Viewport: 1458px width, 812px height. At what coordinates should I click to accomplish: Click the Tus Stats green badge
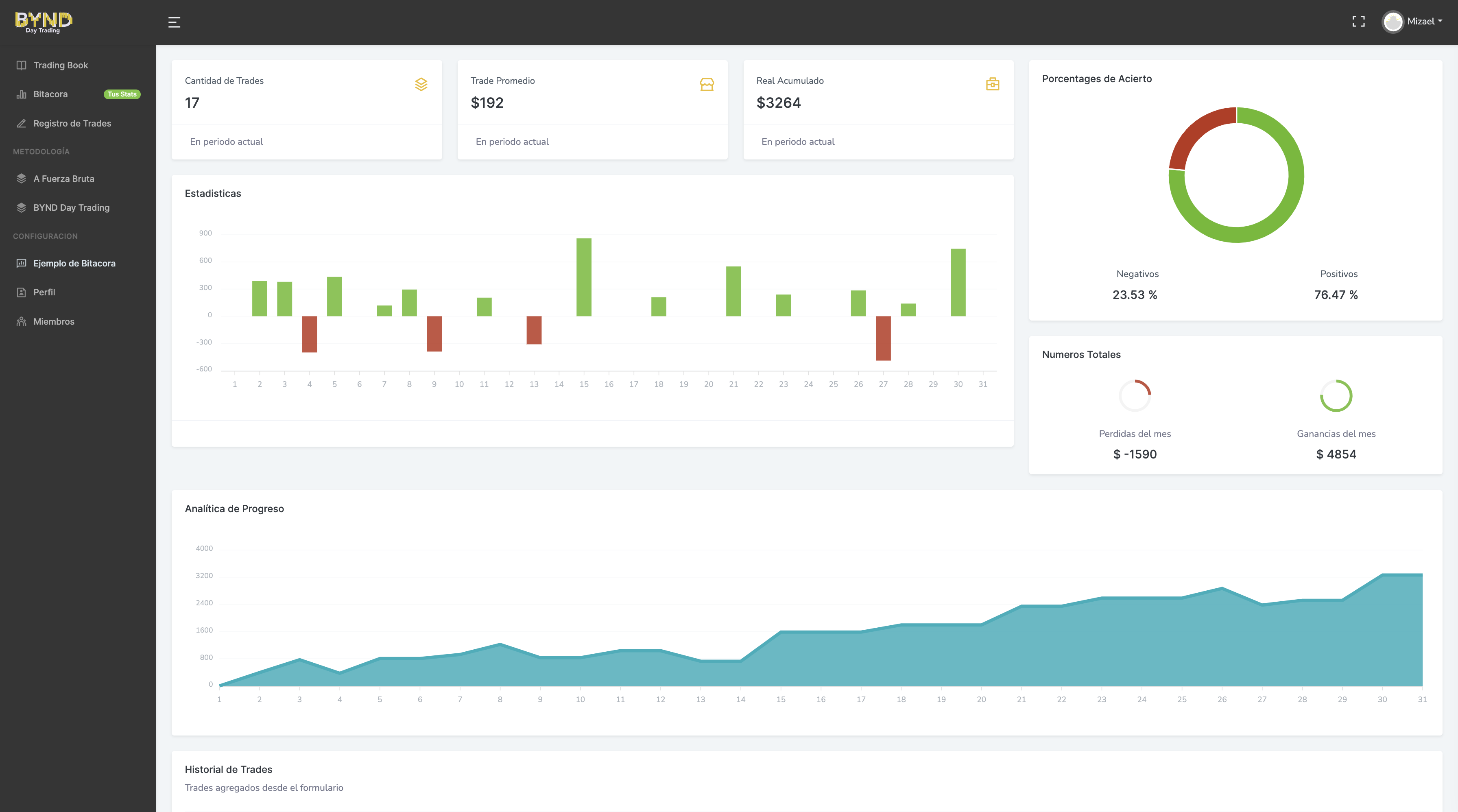click(122, 94)
